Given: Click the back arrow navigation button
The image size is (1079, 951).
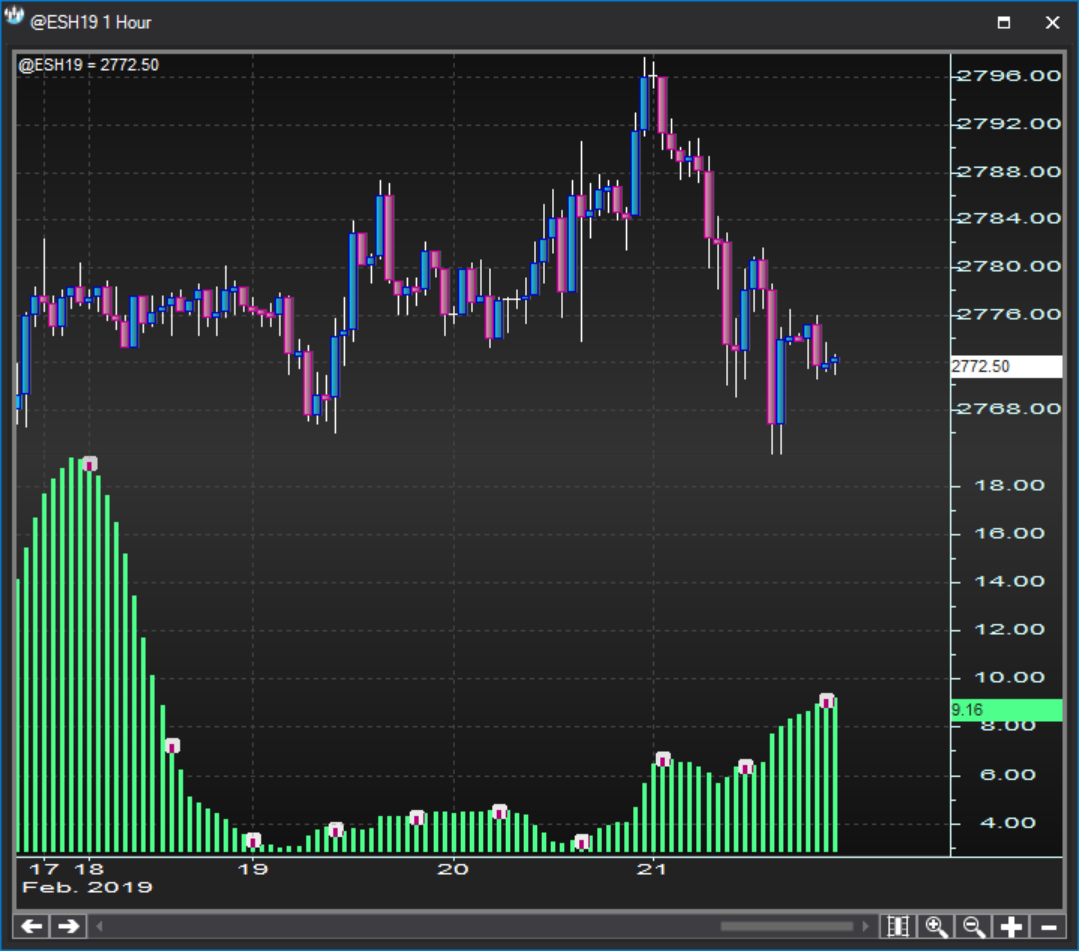Looking at the screenshot, I should [32, 927].
